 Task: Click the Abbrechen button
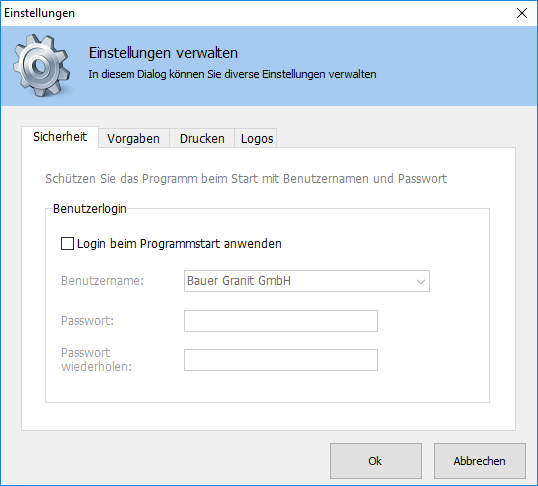point(480,461)
